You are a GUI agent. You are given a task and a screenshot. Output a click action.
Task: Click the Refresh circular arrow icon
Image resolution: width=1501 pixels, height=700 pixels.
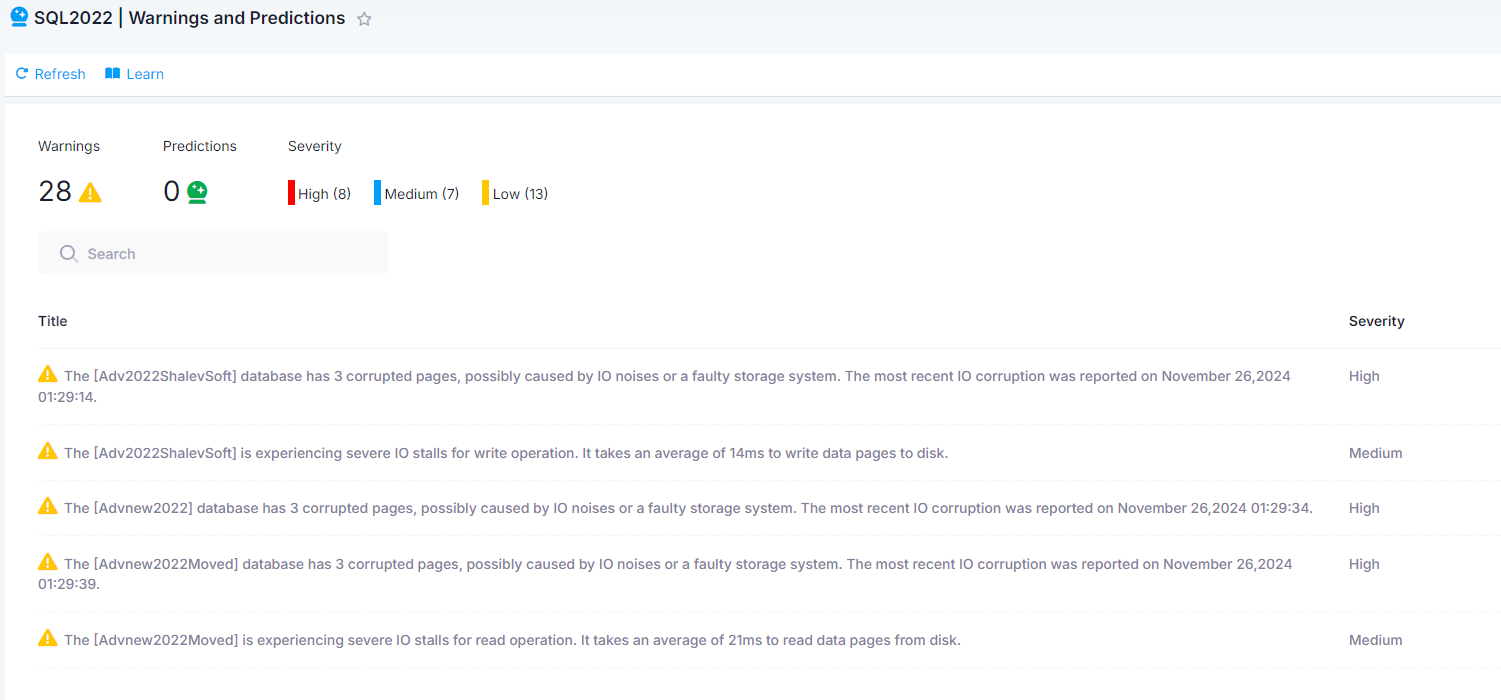(x=22, y=74)
